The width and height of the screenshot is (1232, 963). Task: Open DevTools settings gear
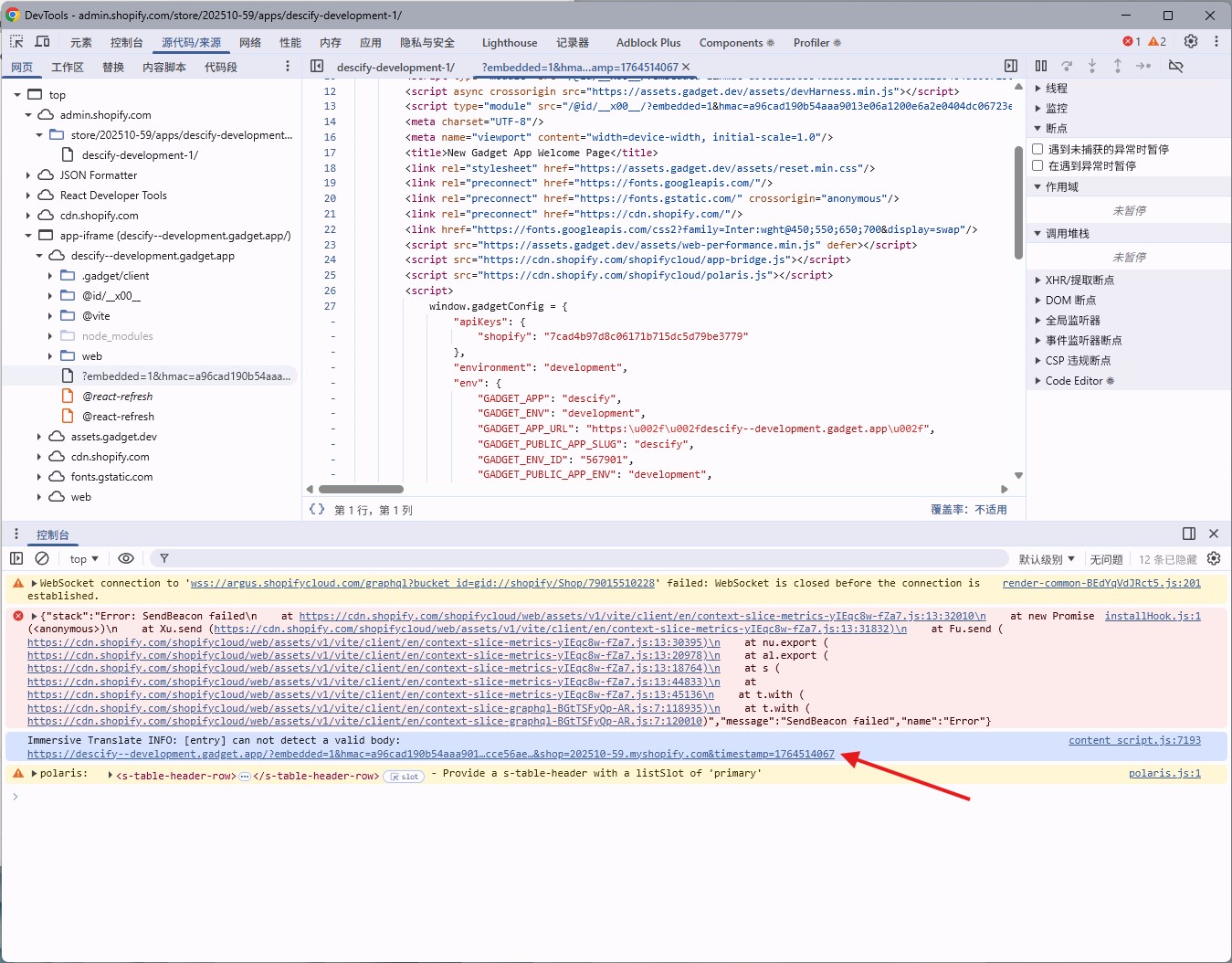[1191, 42]
